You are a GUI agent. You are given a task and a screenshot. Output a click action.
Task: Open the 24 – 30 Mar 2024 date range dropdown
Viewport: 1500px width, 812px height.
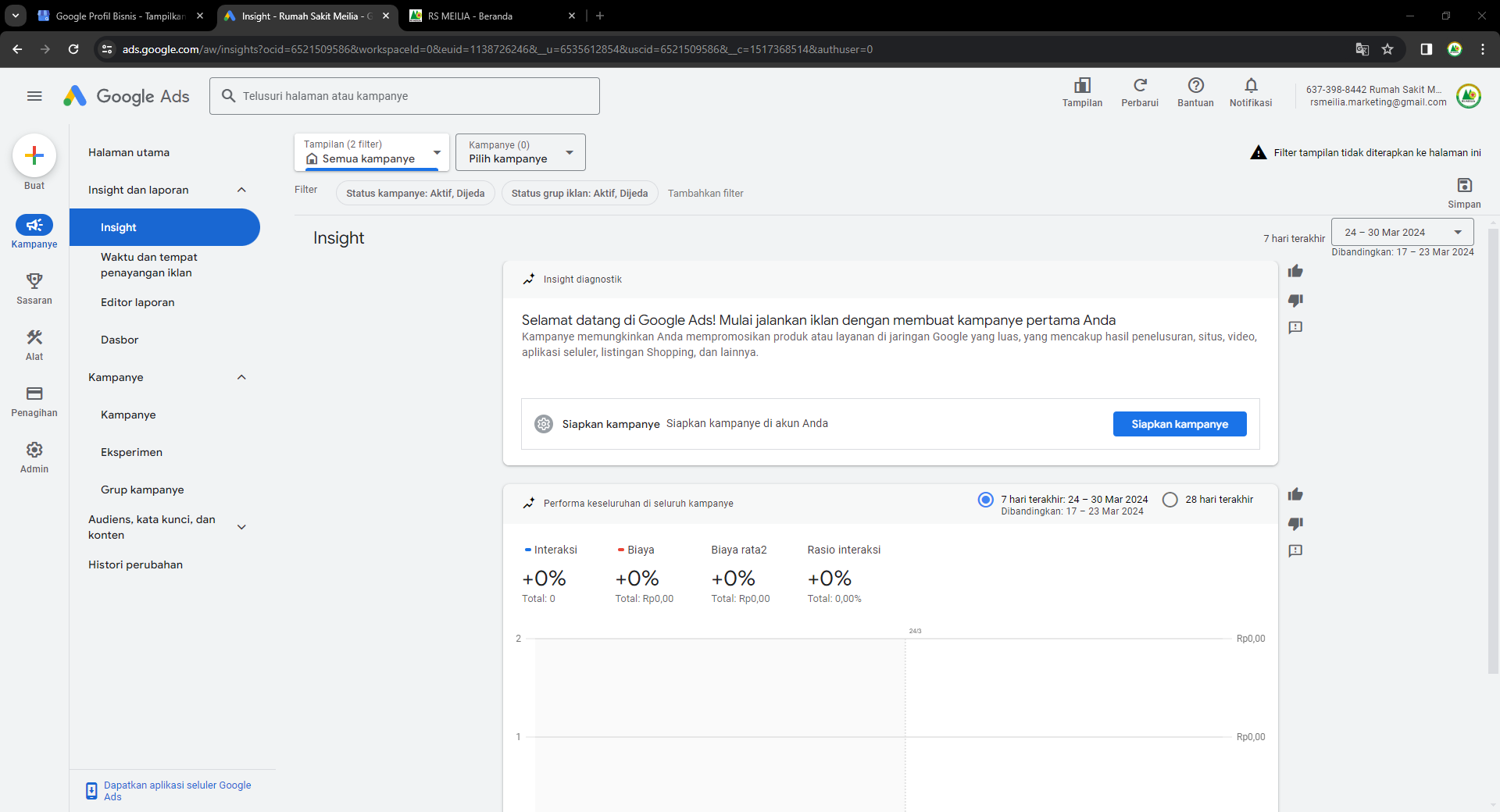point(1402,233)
